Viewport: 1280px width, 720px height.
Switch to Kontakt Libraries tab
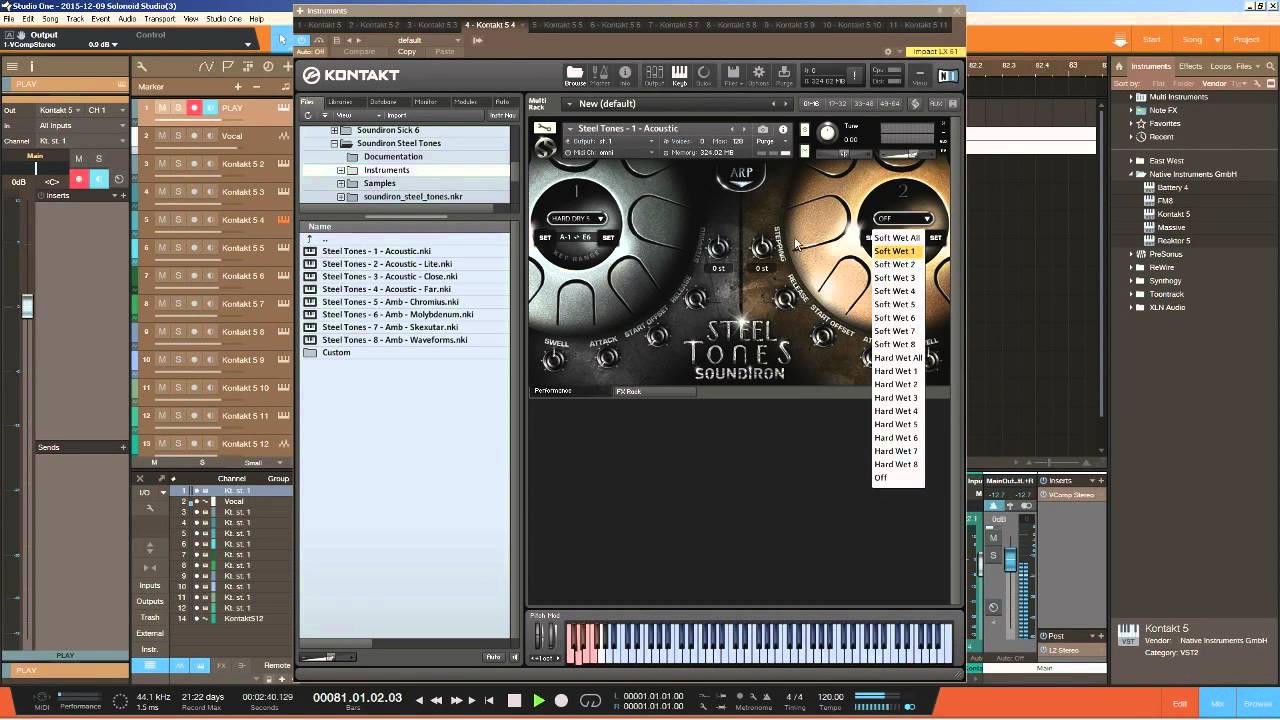click(x=340, y=102)
